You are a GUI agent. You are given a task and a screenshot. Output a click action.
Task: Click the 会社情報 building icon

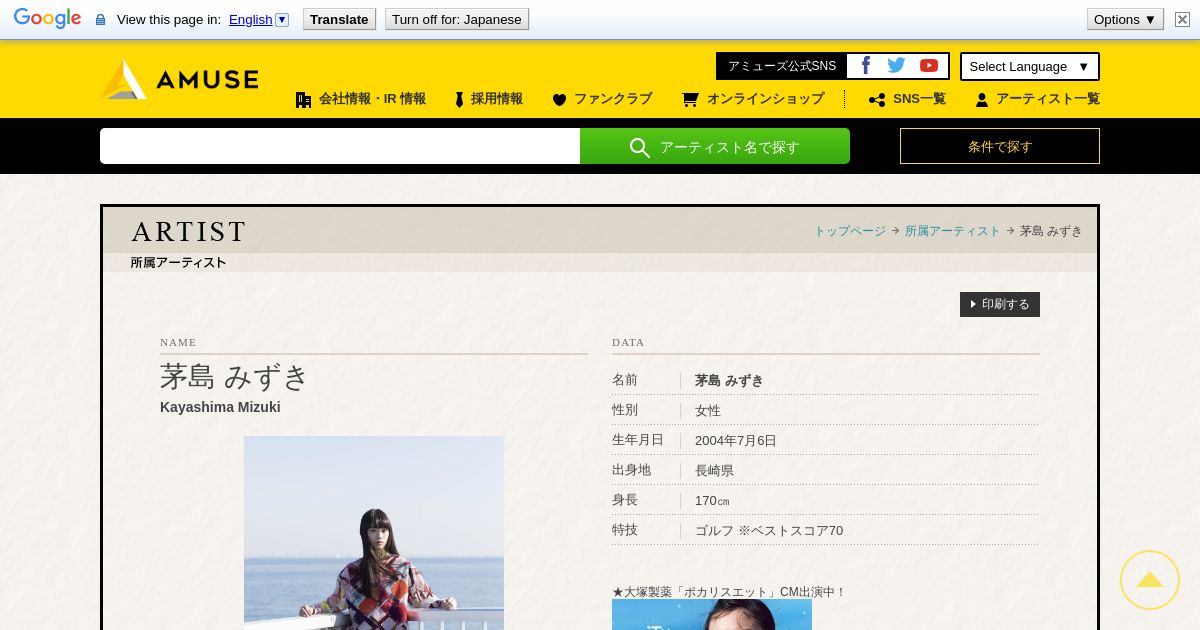tap(304, 100)
